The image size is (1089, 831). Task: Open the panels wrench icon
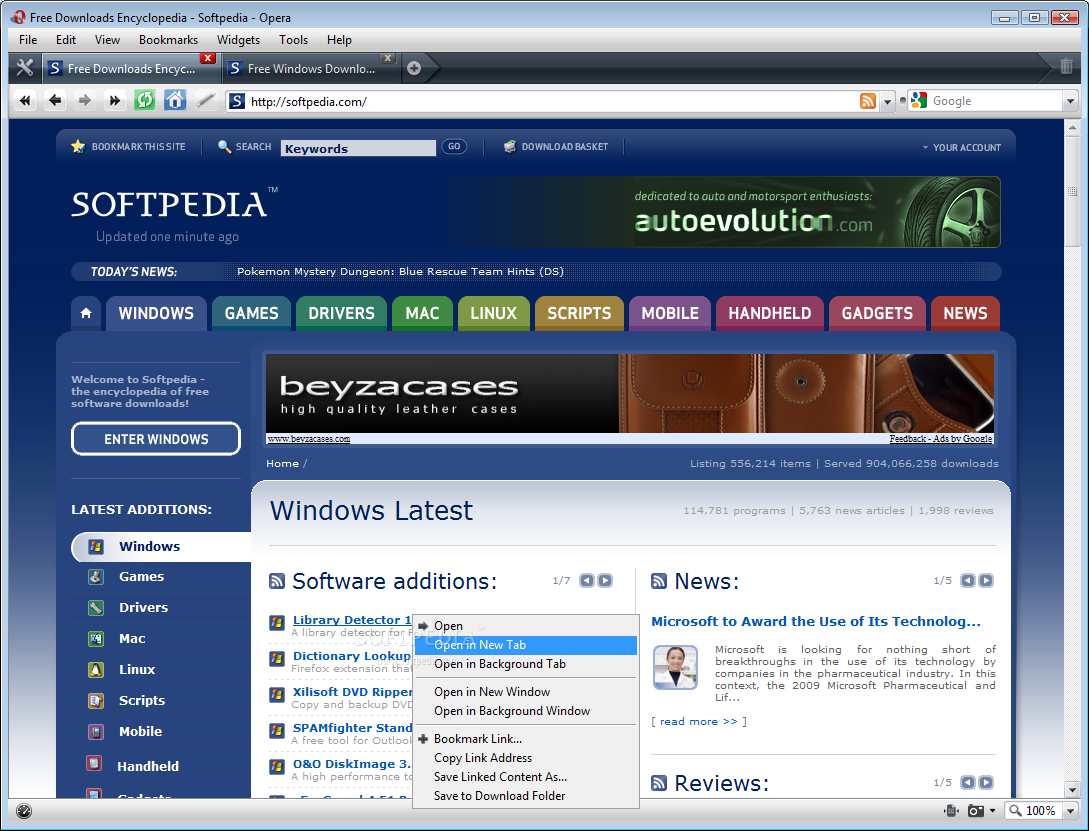tap(25, 67)
